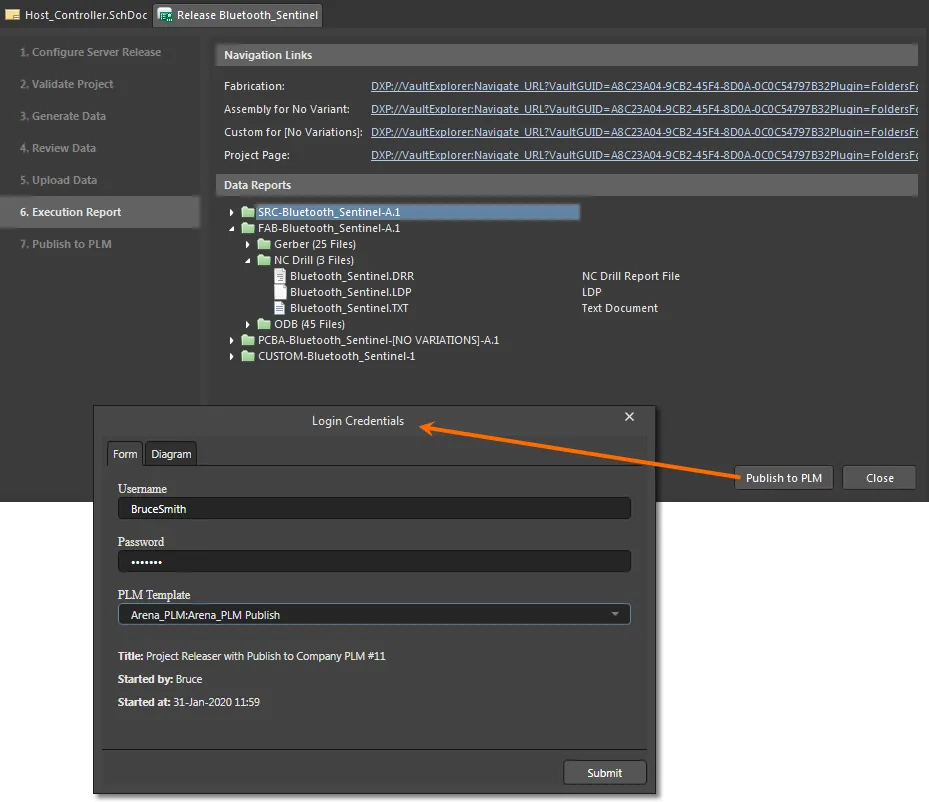Click the Close button in the release view

point(879,478)
